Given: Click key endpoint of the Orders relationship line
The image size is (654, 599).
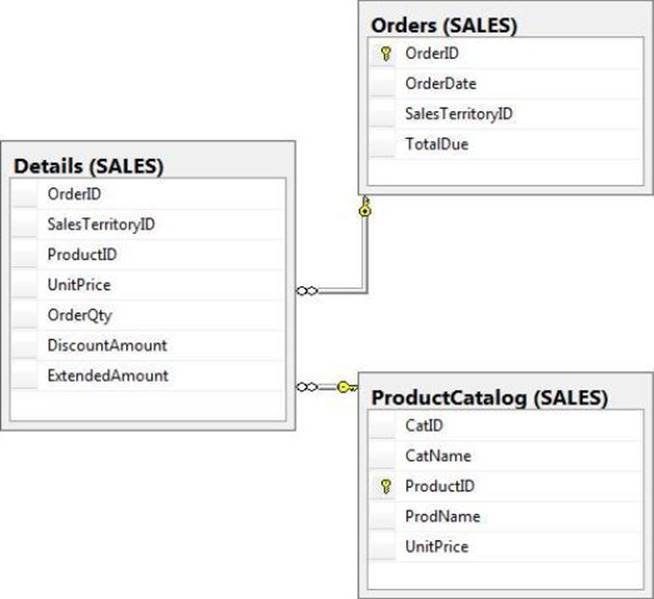Looking at the screenshot, I should pyautogui.click(x=365, y=209).
